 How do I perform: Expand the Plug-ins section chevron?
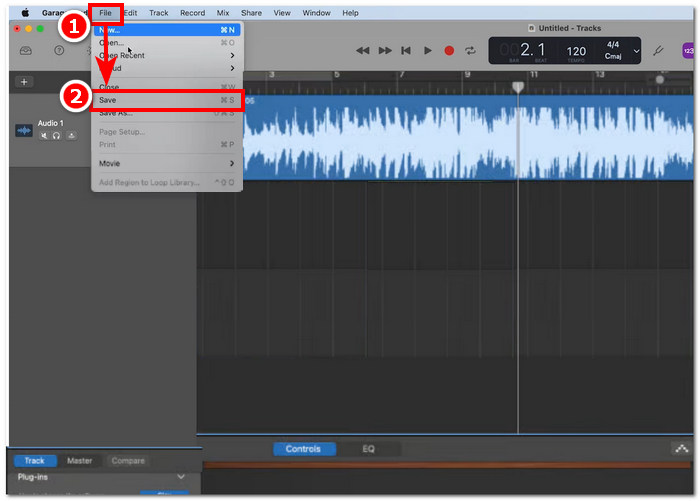coord(181,477)
